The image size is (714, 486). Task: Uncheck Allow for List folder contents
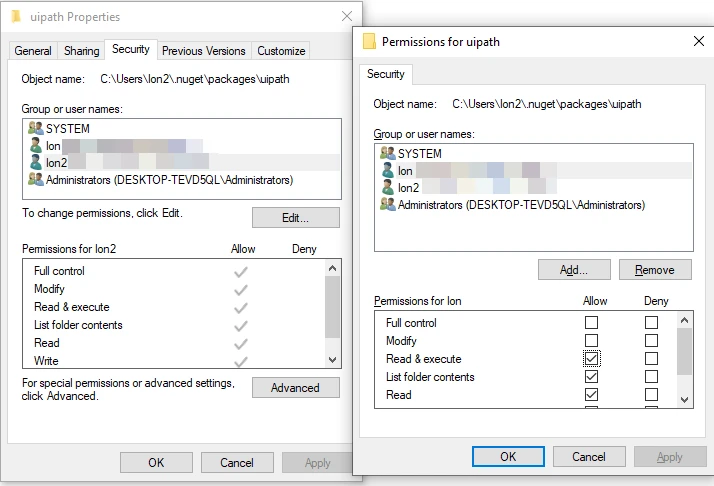click(x=591, y=376)
